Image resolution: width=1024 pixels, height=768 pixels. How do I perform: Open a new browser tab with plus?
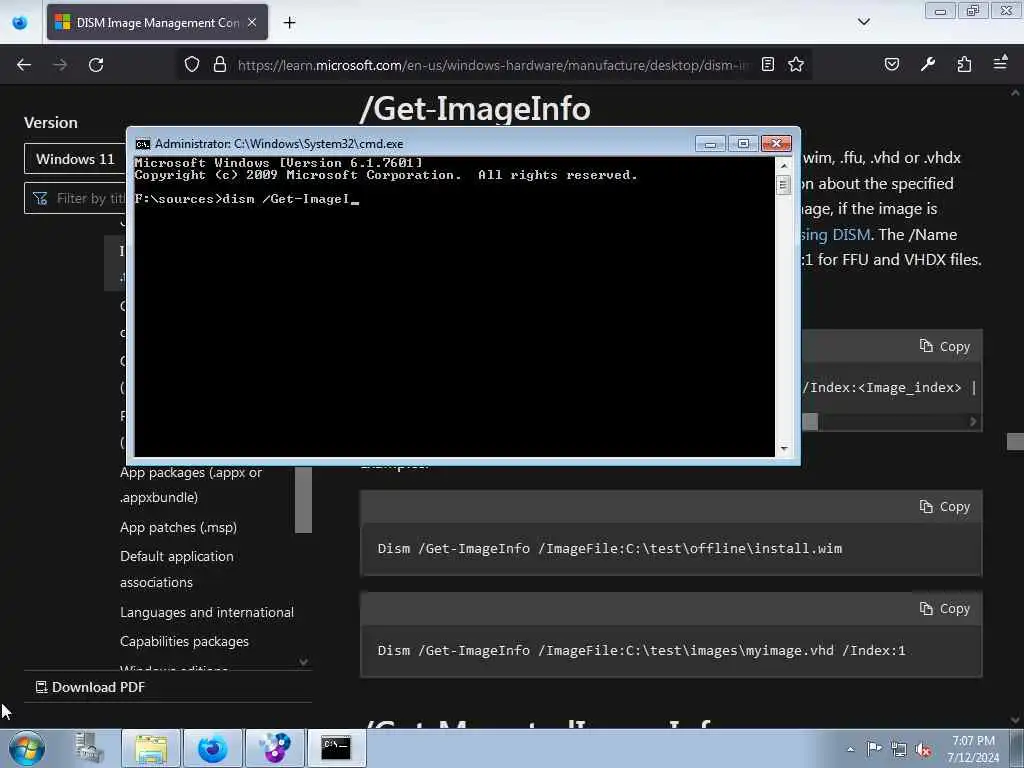tap(289, 23)
